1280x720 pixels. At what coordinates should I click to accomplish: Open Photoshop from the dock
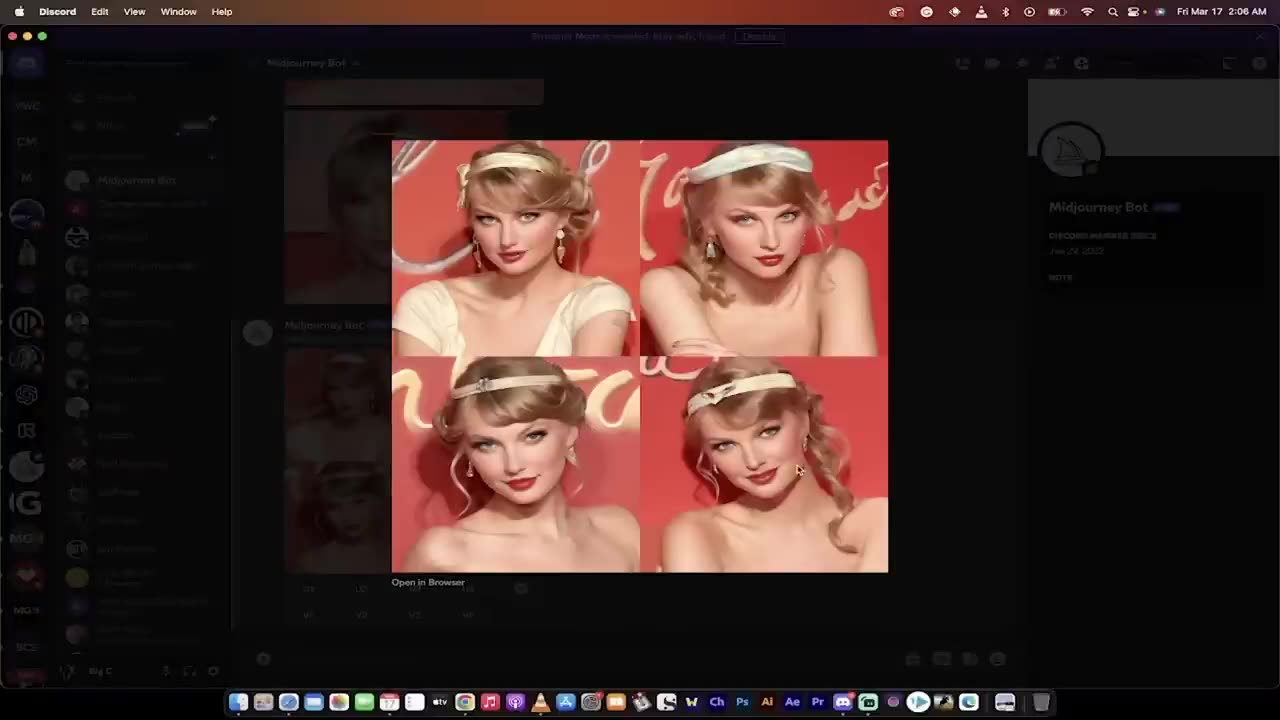pos(742,702)
